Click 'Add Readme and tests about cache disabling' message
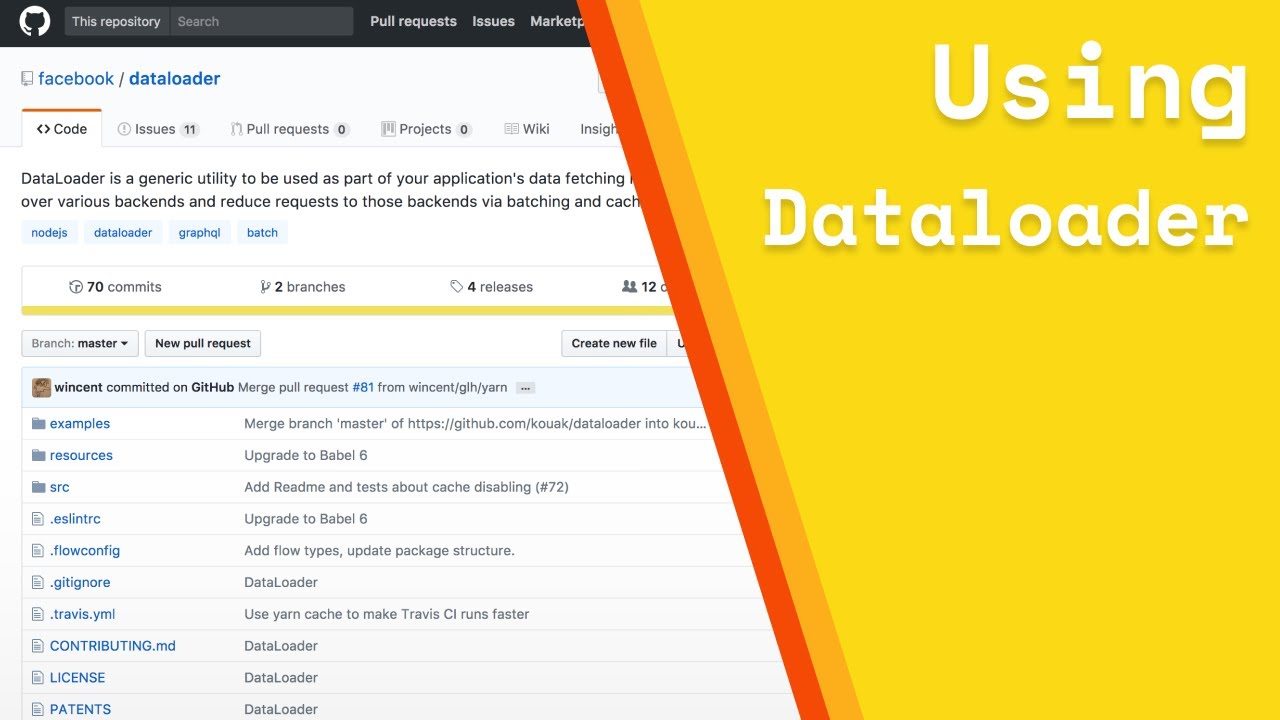The height and width of the screenshot is (720, 1280). pyautogui.click(x=406, y=487)
